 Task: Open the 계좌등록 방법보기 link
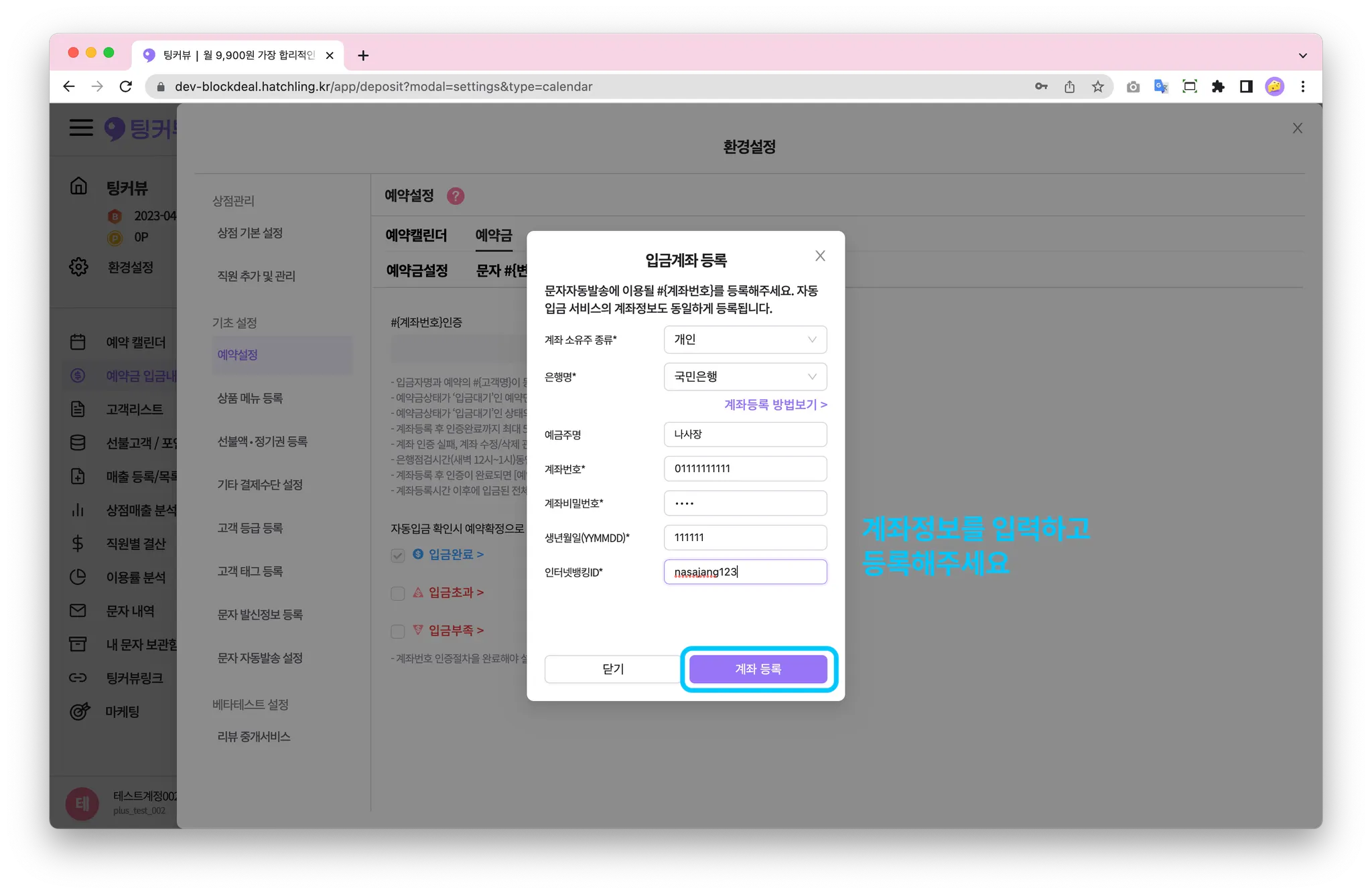coord(775,404)
